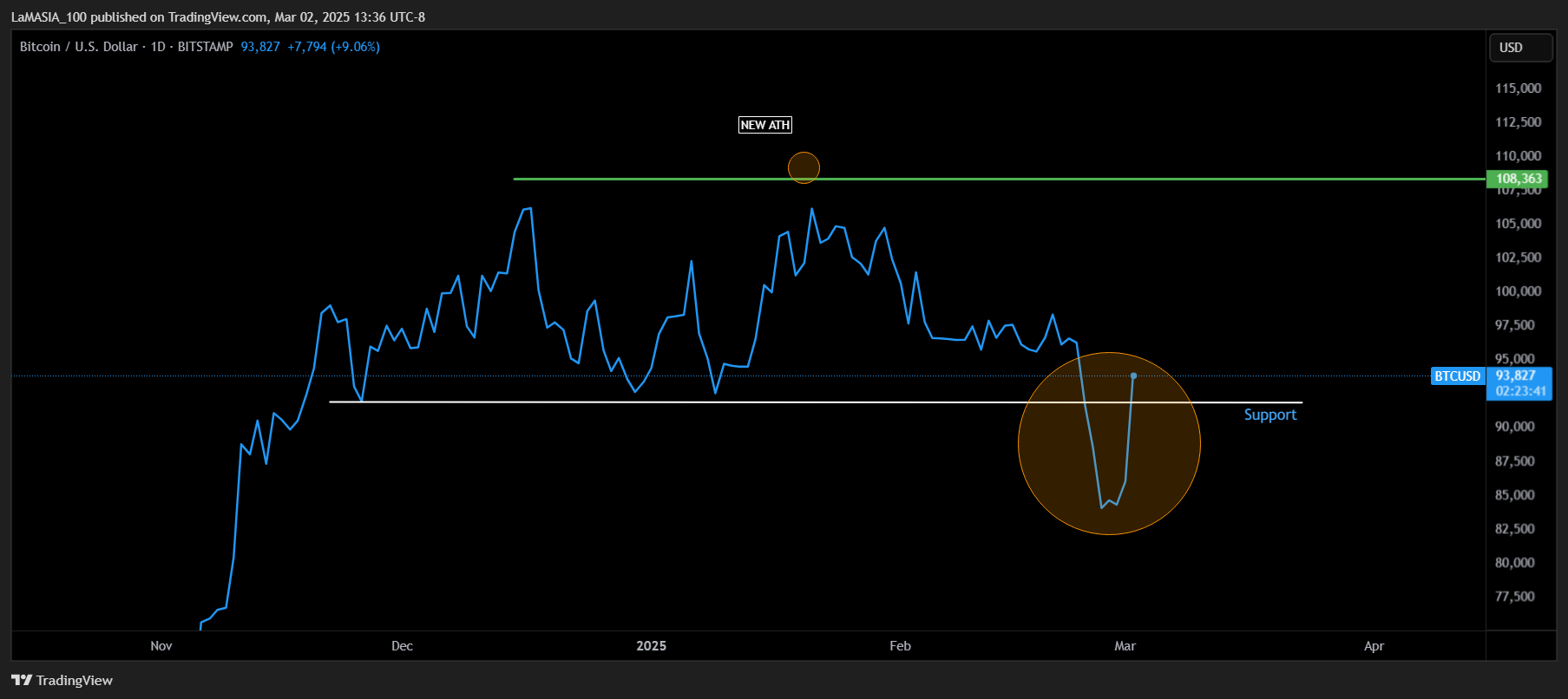Click the USD currency button
The width and height of the screenshot is (1568, 699).
click(x=1520, y=48)
